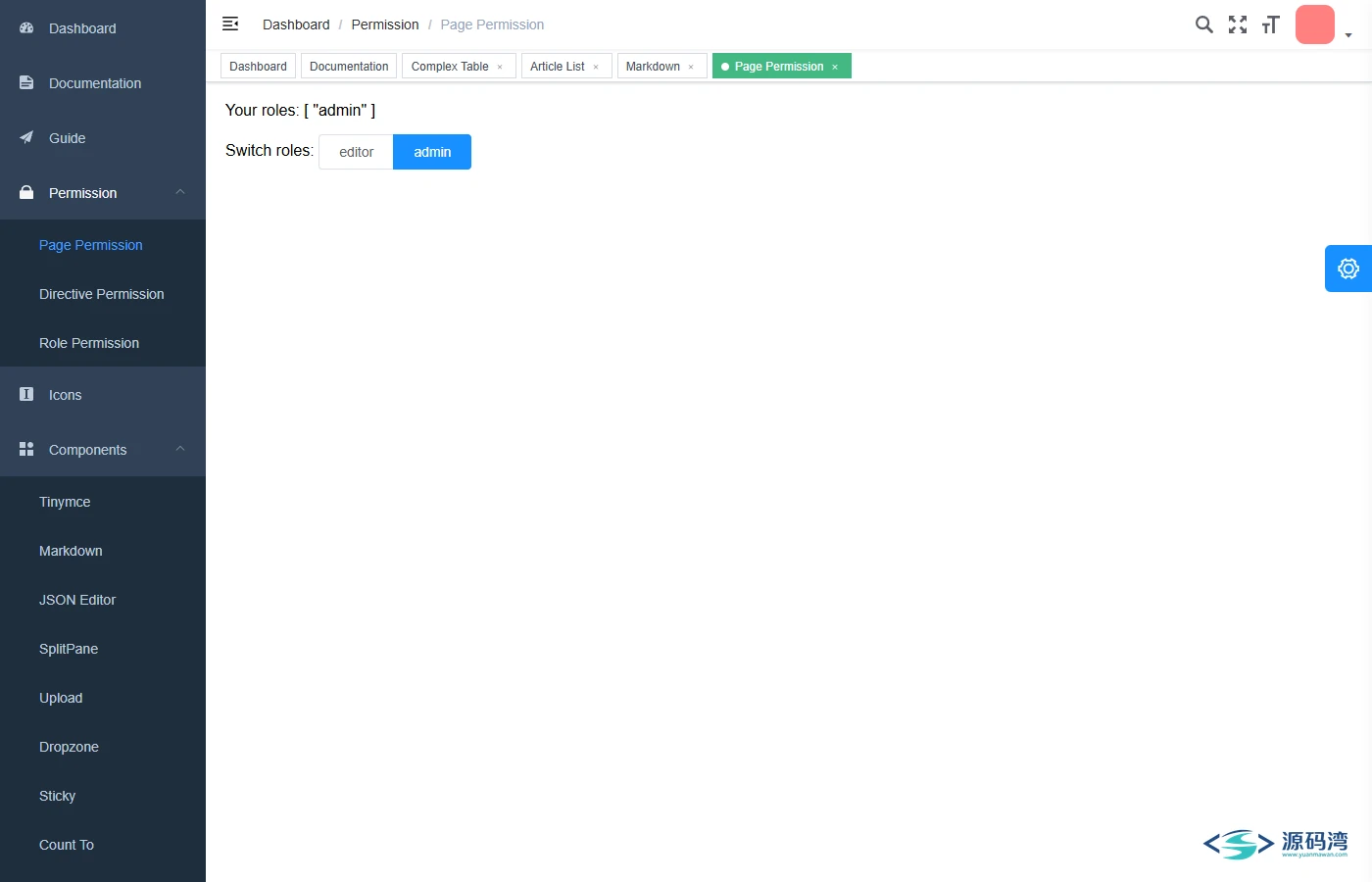Switch to the Documentation tag tab
This screenshot has width=1372, height=882.
(x=349, y=67)
